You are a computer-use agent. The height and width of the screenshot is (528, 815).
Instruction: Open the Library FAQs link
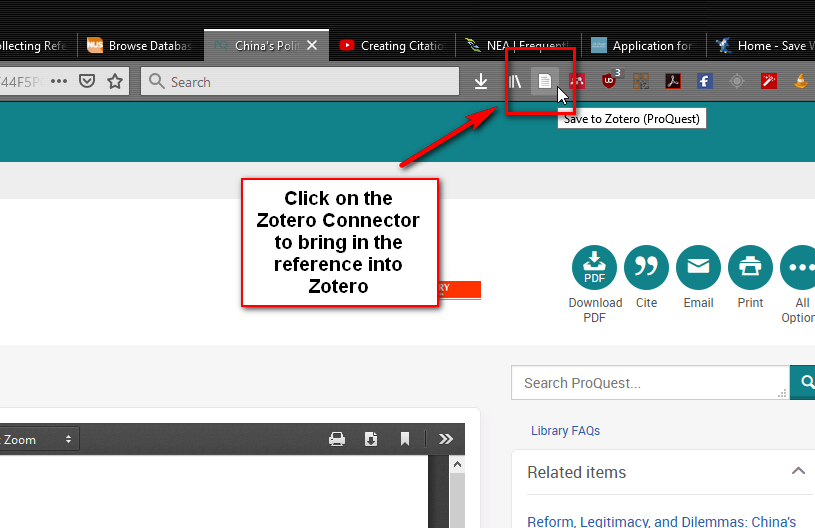(566, 431)
